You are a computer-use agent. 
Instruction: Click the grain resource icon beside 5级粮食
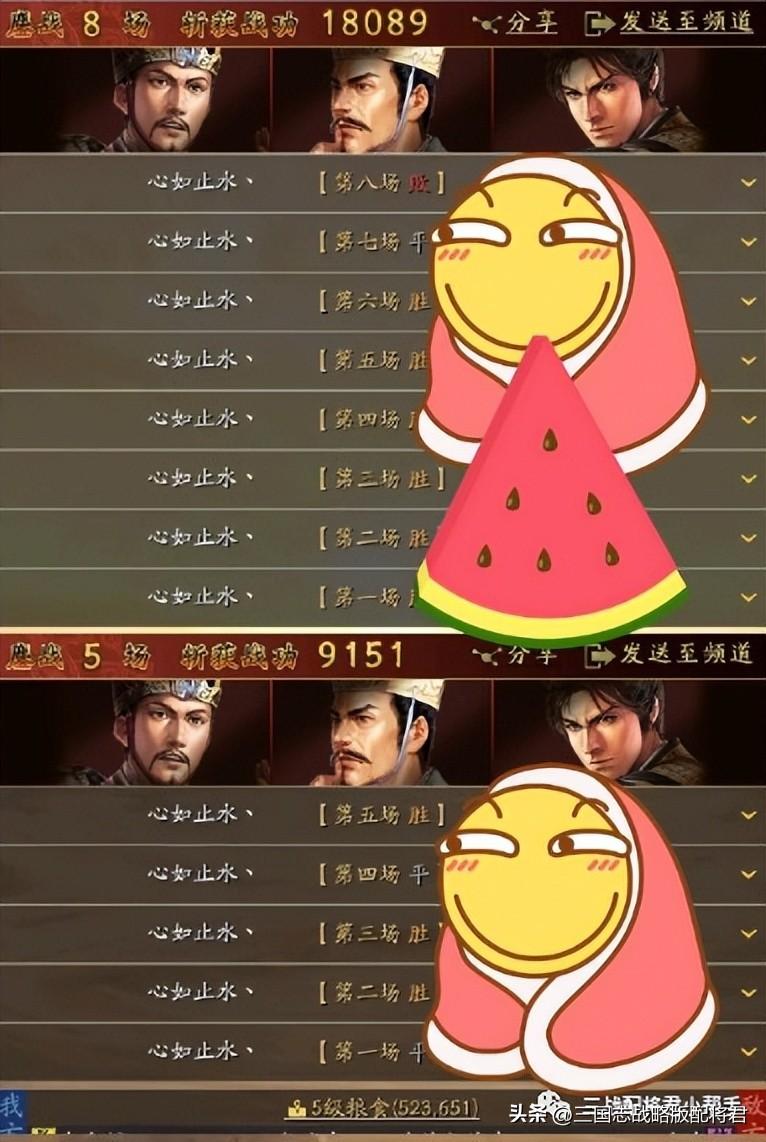click(x=296, y=1110)
